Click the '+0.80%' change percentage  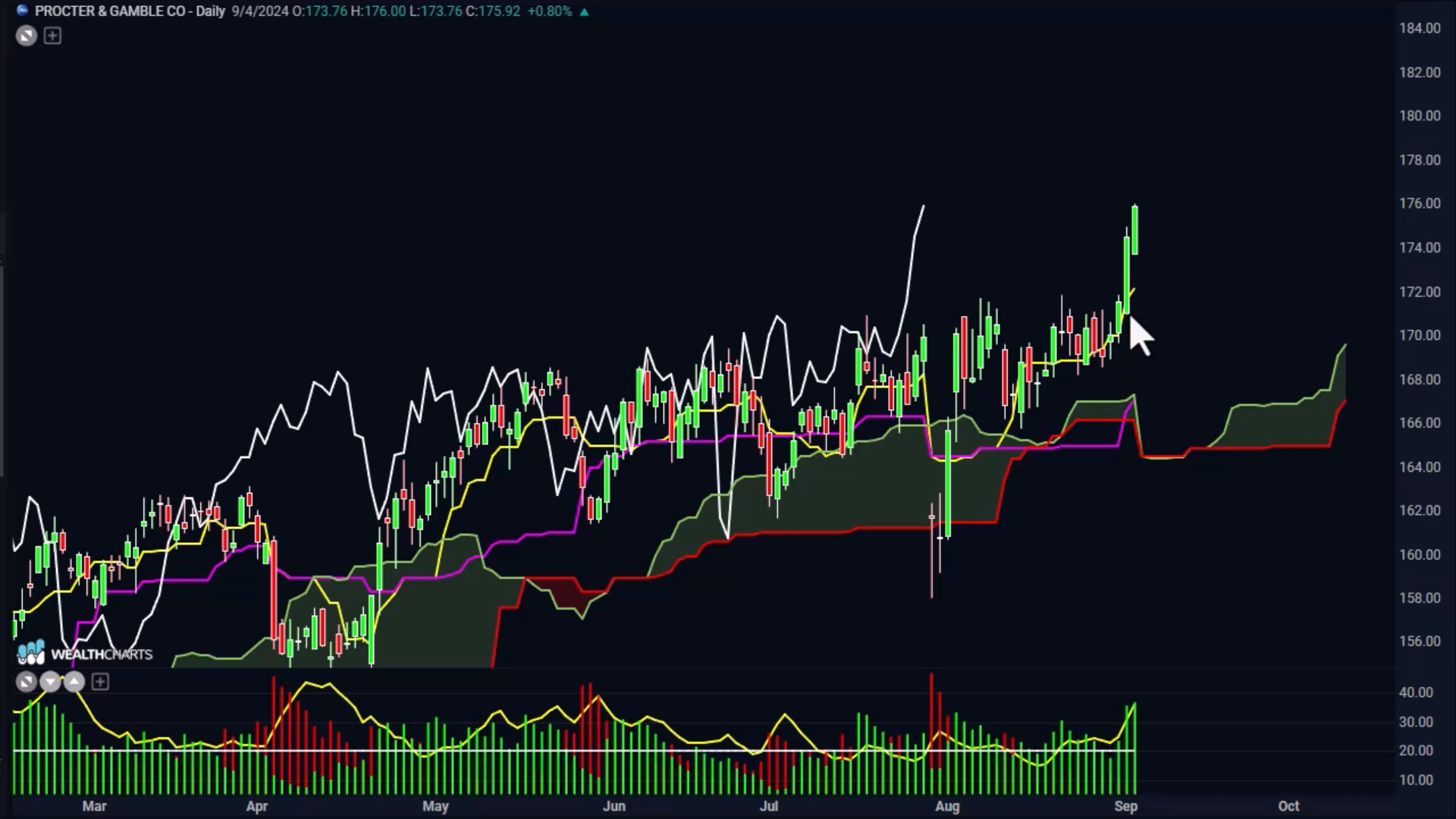[x=550, y=11]
